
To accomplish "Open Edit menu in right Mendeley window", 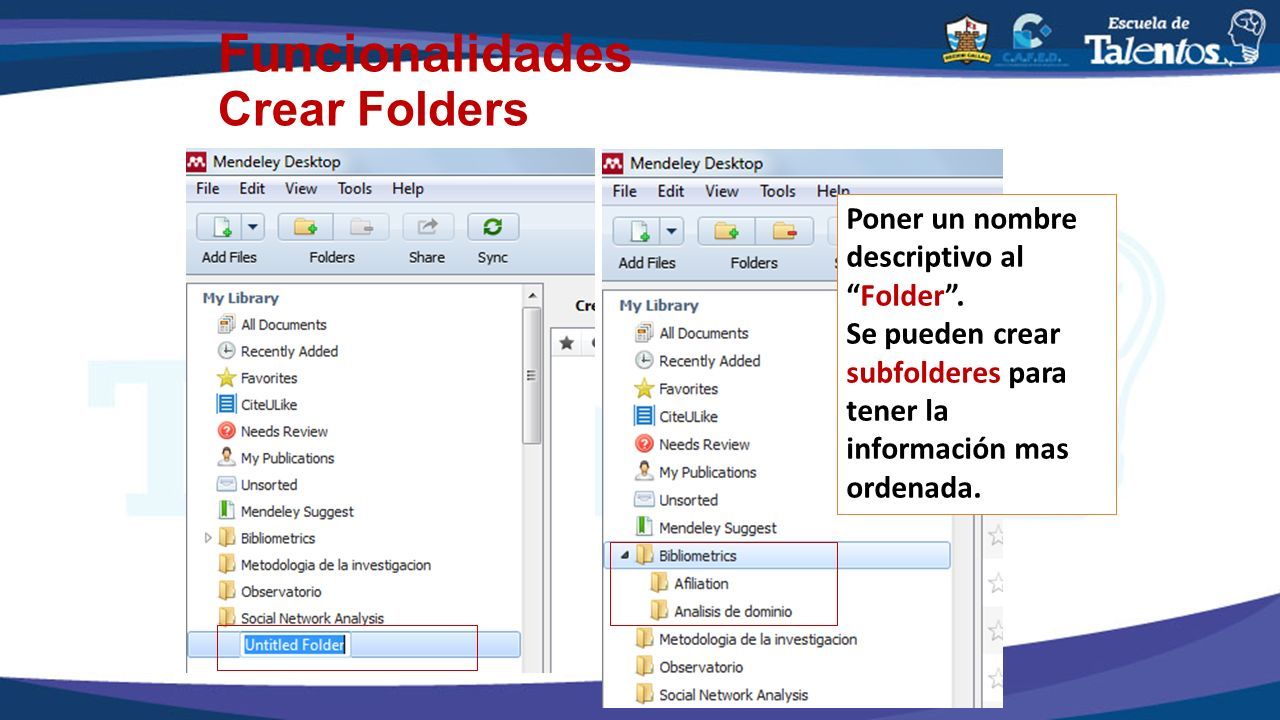I will [671, 191].
